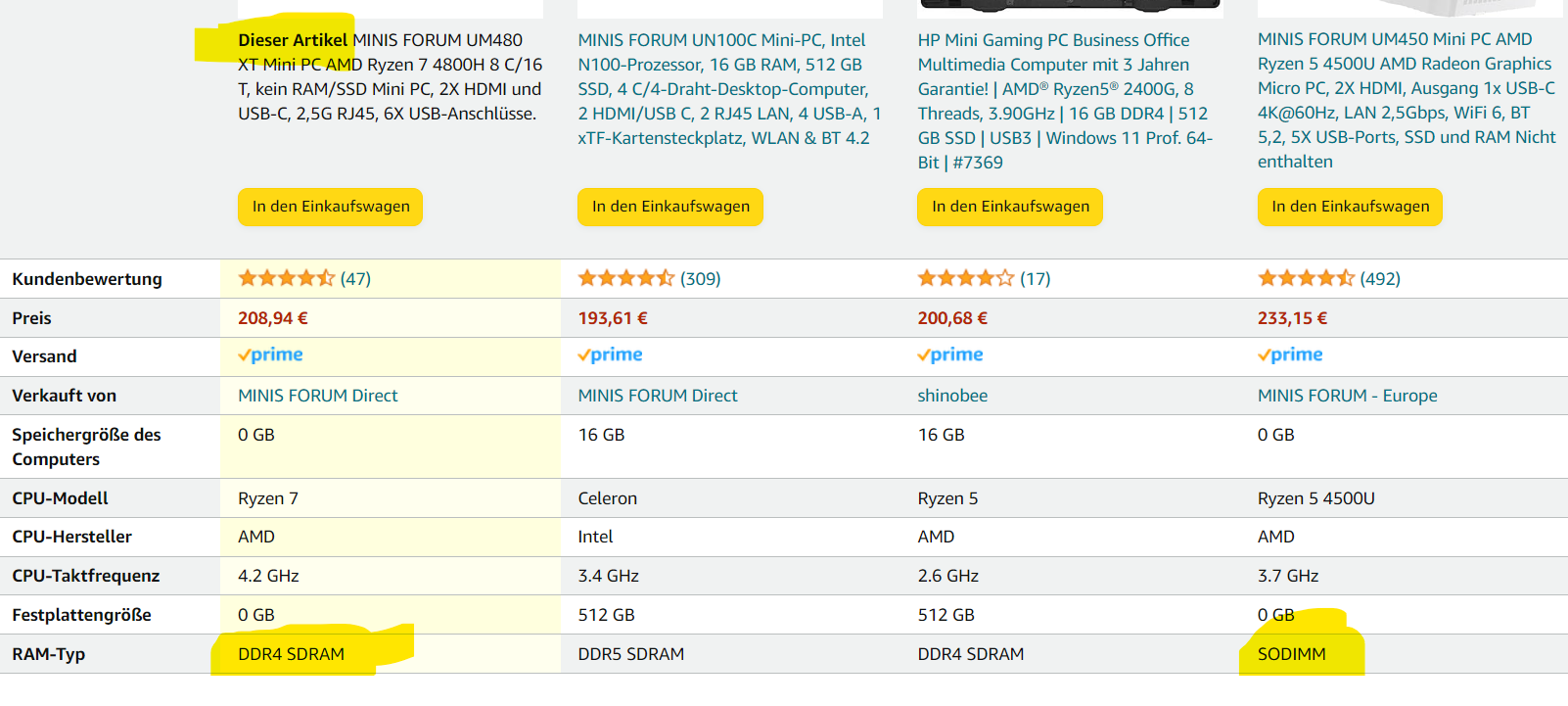Click '512 GB' in the shinobee seller column

[945, 615]
